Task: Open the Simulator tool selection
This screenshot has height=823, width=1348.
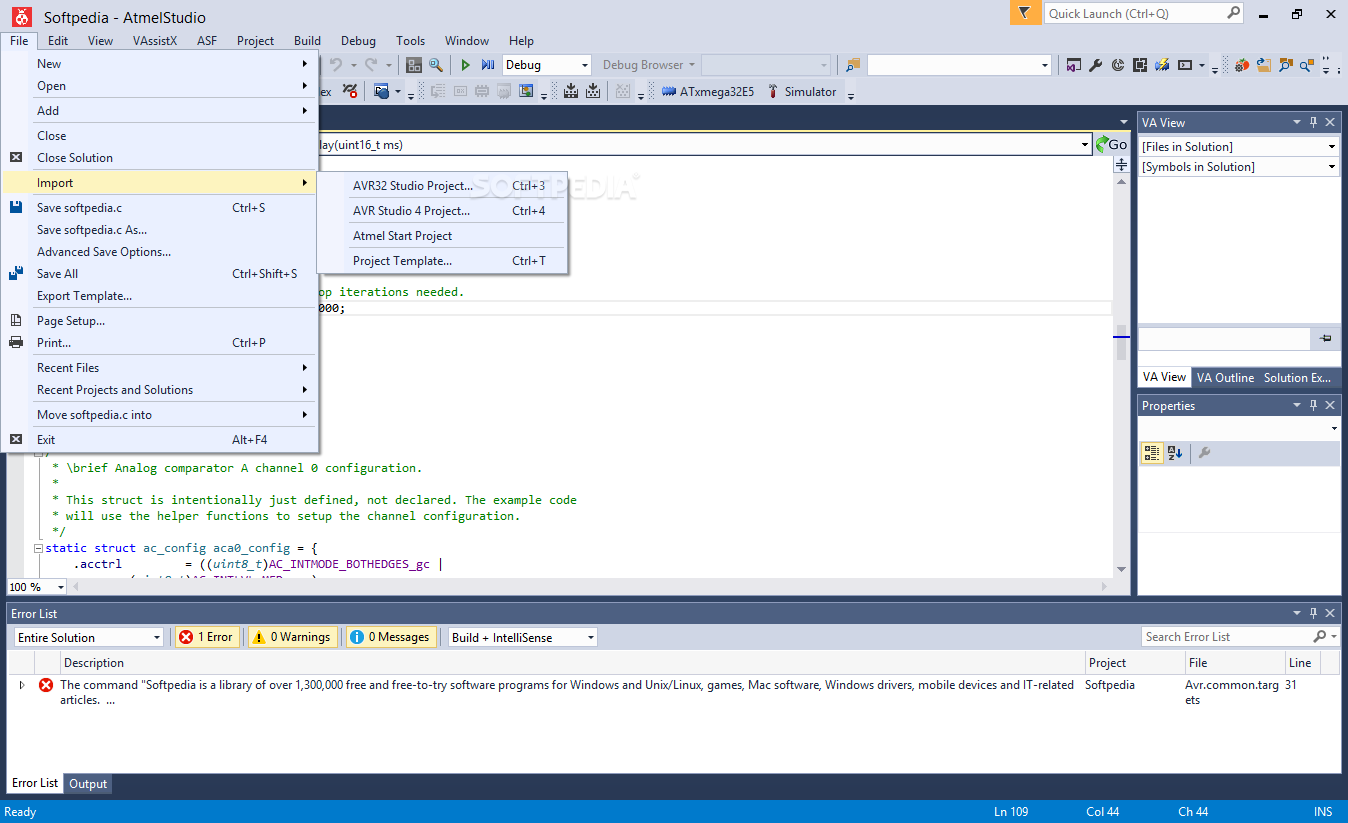Action: point(802,91)
